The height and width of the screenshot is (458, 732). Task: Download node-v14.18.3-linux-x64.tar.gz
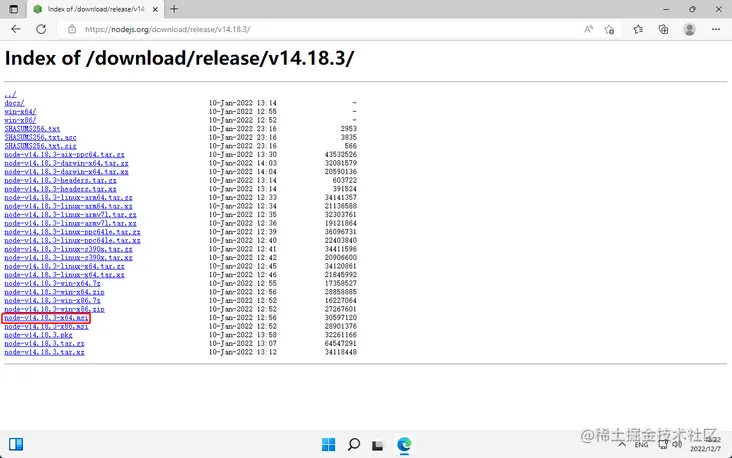64,266
